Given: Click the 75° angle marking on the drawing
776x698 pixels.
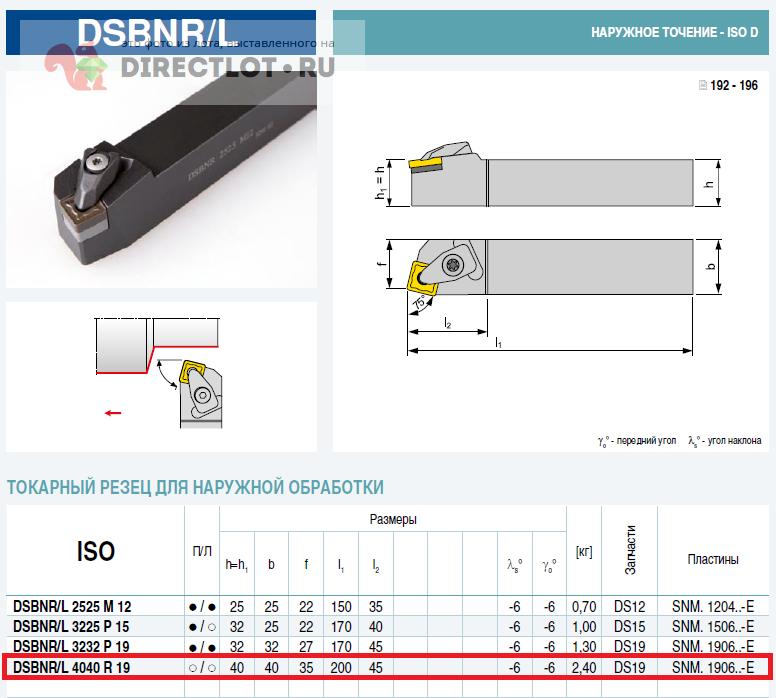Looking at the screenshot, I should pos(416,303).
